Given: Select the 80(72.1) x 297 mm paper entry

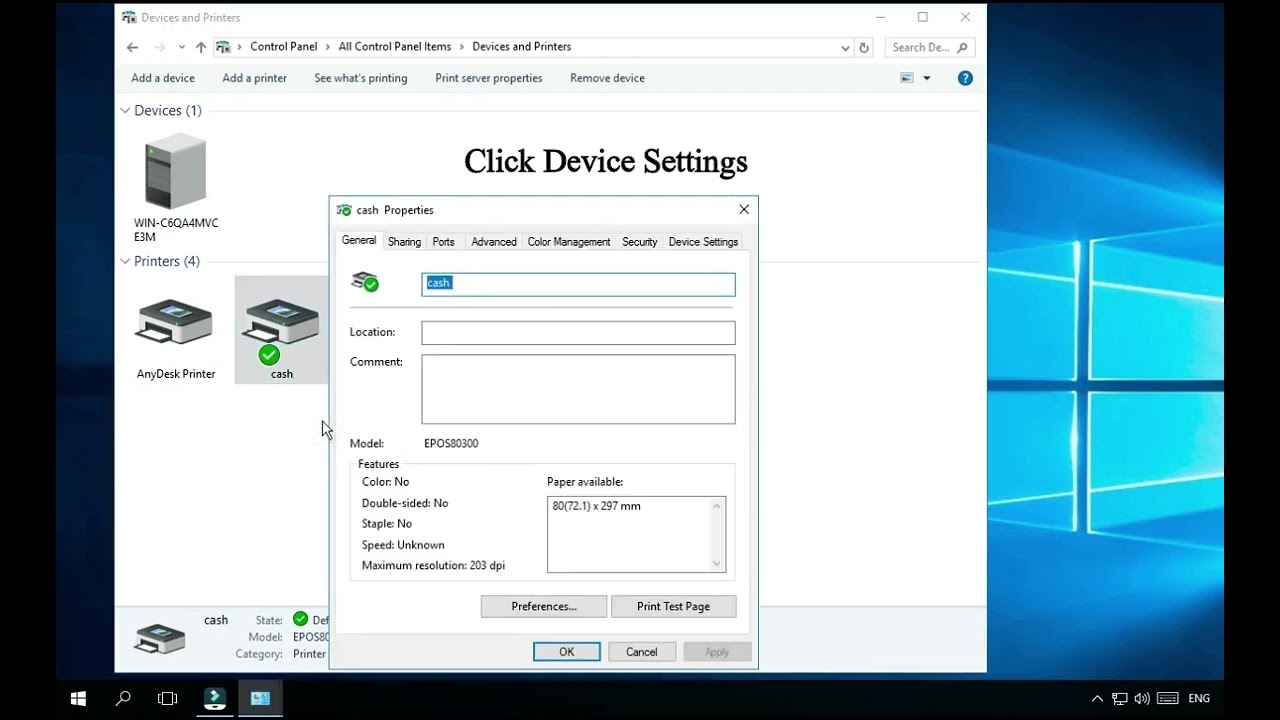Looking at the screenshot, I should [x=597, y=506].
